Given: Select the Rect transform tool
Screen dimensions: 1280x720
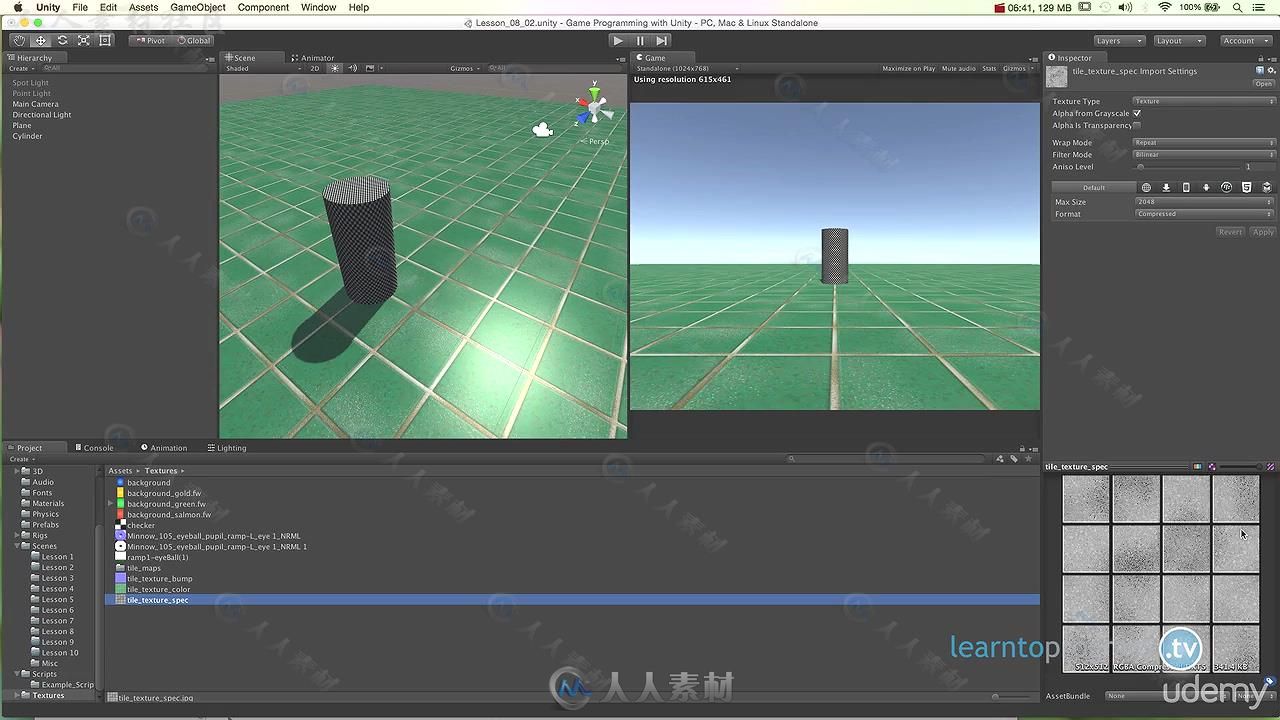Looking at the screenshot, I should (x=105, y=40).
